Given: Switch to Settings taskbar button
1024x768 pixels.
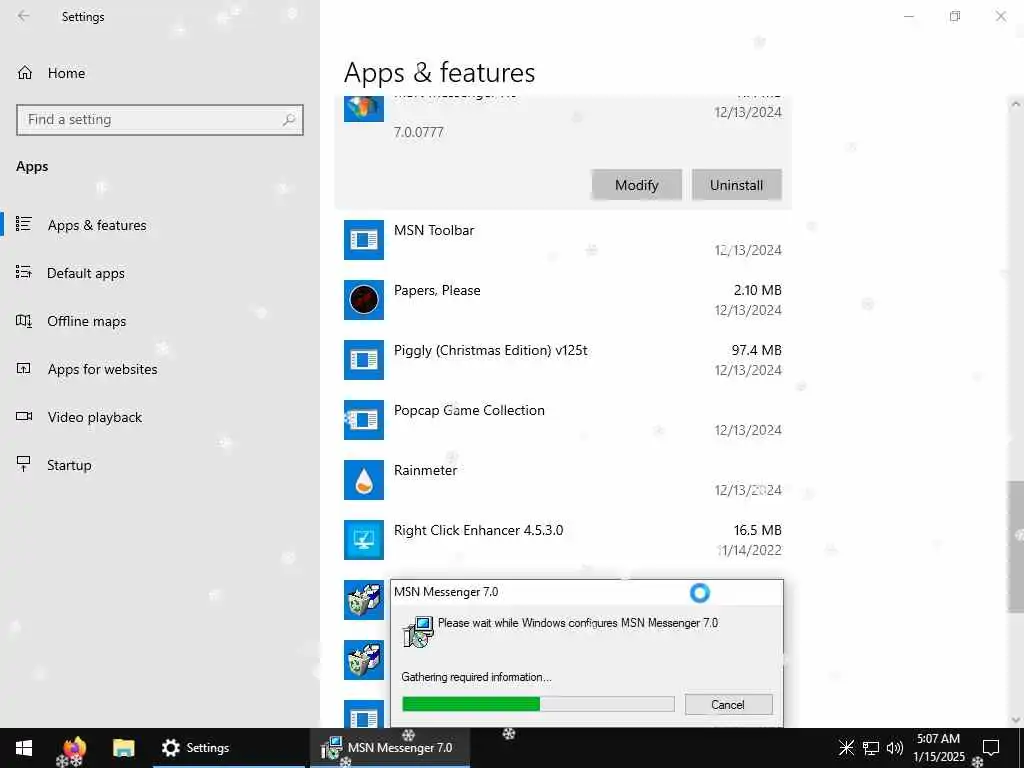Looking at the screenshot, I should (229, 748).
